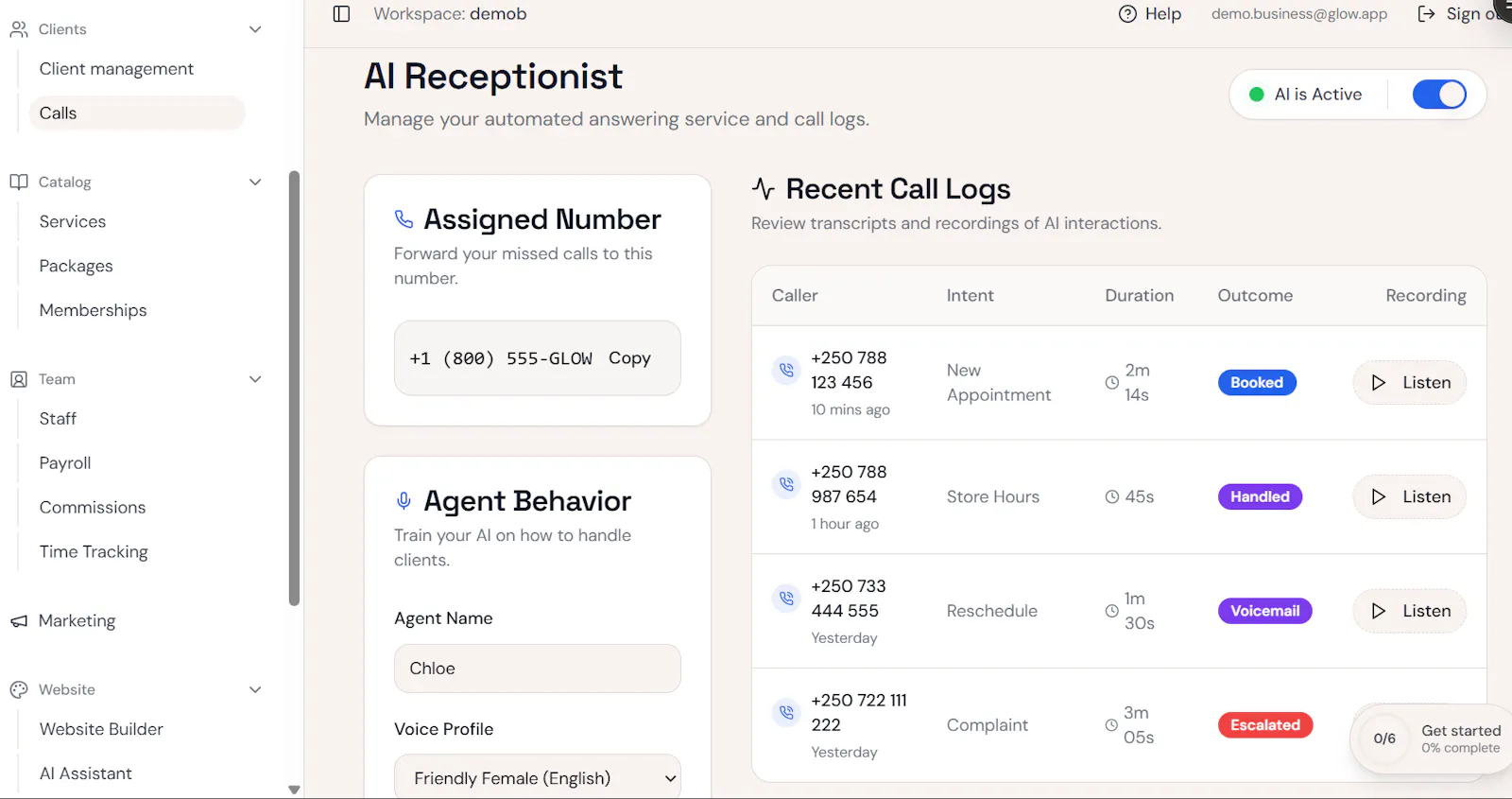The width and height of the screenshot is (1512, 799).
Task: Click the 0/6 progress ring
Action: (1384, 738)
